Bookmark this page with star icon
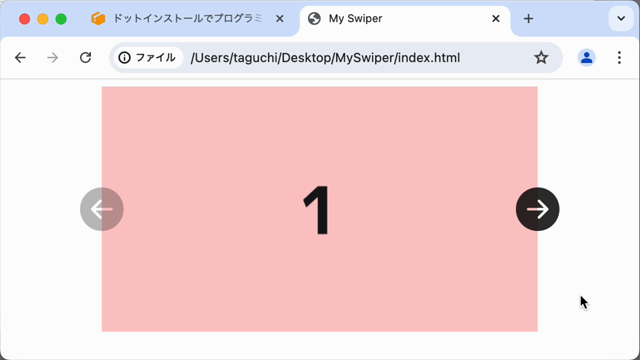Viewport: 640px width, 360px height. click(541, 58)
